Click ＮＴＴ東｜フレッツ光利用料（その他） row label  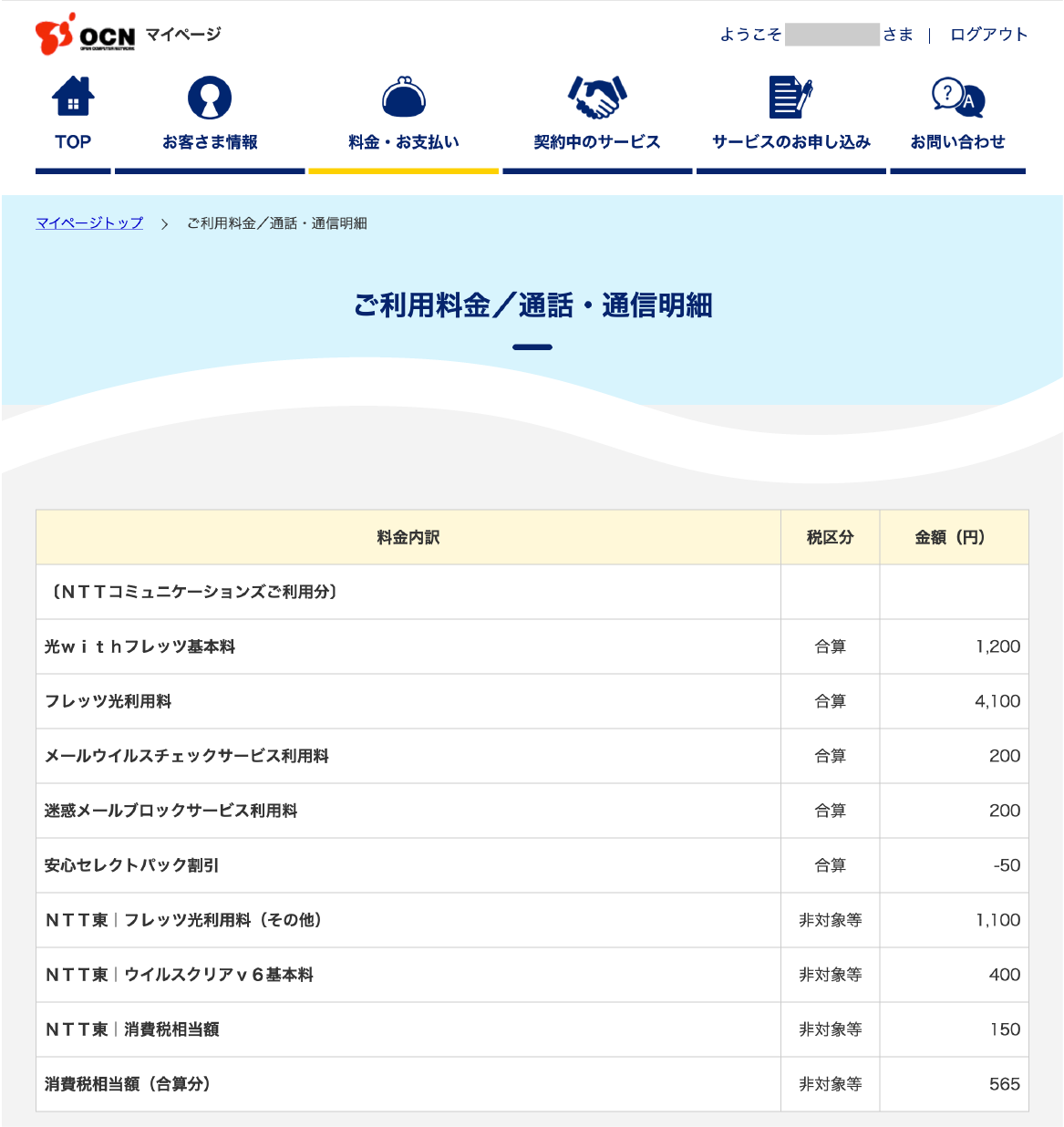click(x=184, y=920)
